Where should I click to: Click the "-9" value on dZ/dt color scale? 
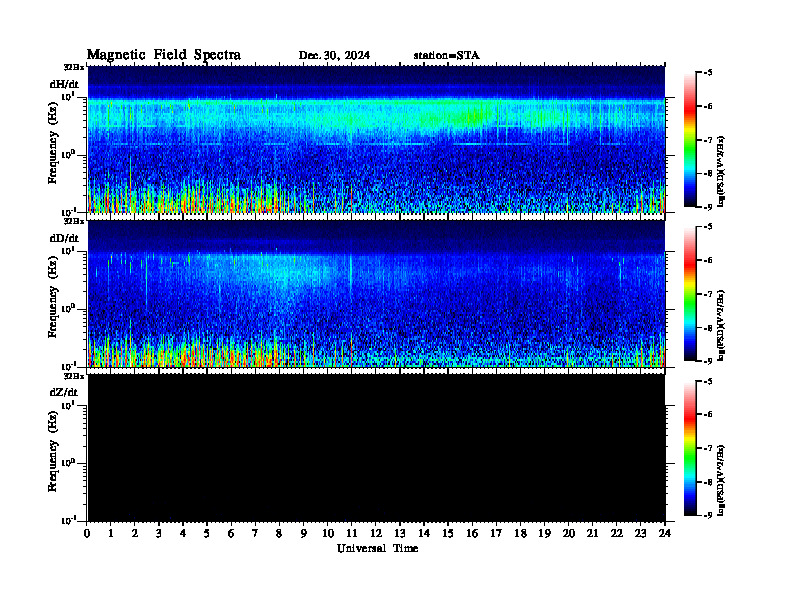708,515
